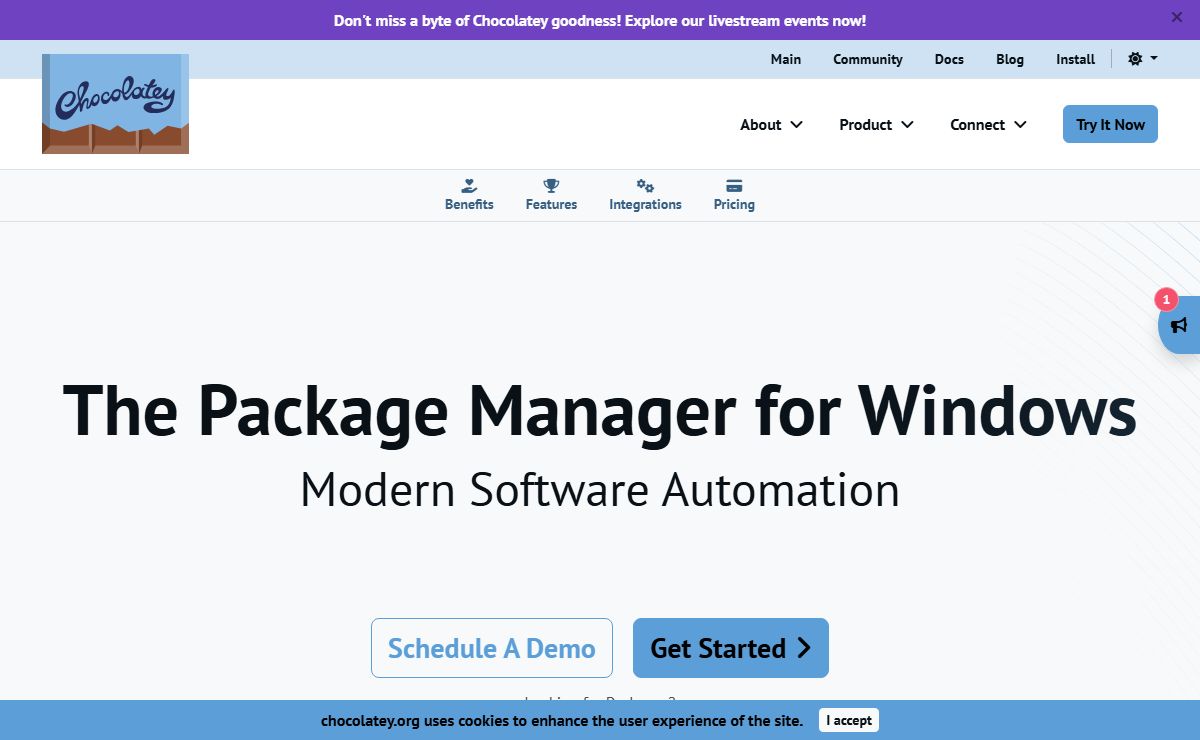Open the Install link

point(1076,59)
